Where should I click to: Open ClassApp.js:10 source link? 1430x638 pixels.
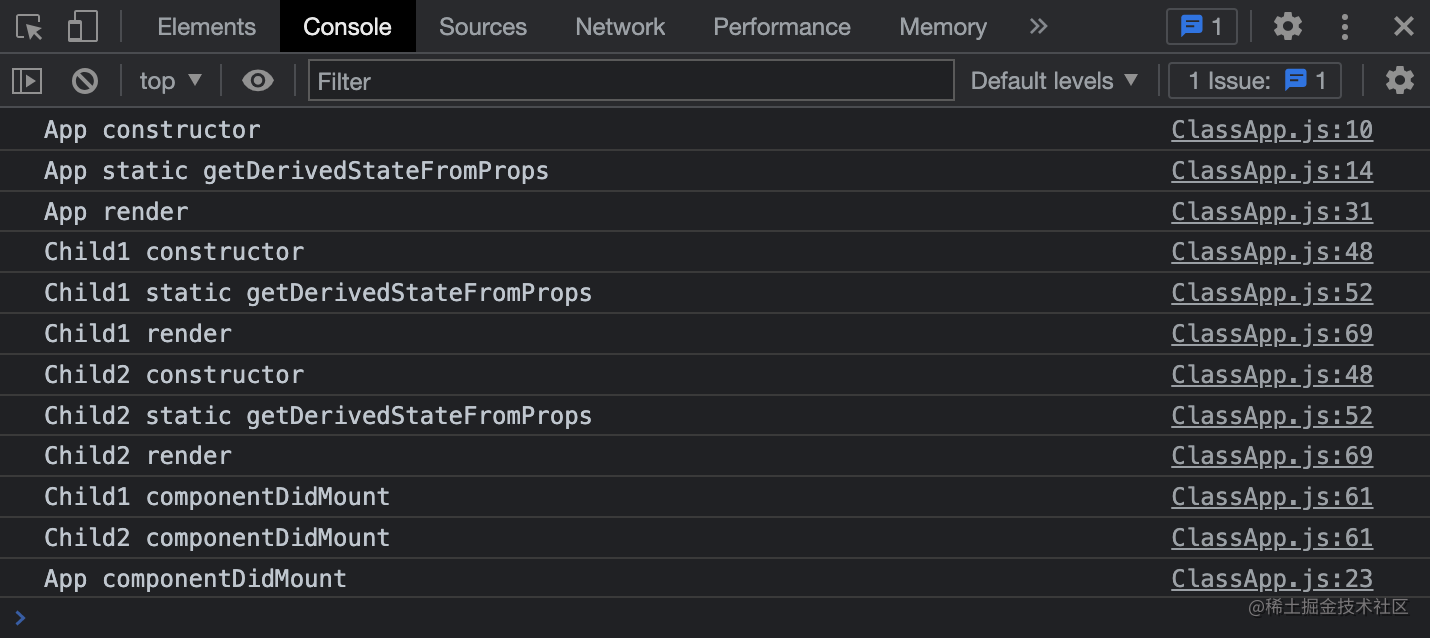pos(1272,130)
